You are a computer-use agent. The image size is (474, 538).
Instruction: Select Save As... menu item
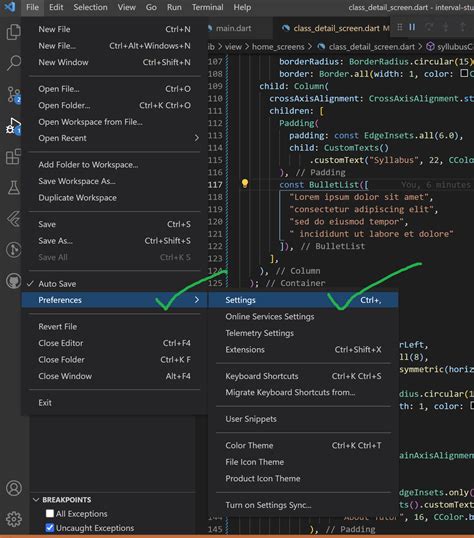115,241
